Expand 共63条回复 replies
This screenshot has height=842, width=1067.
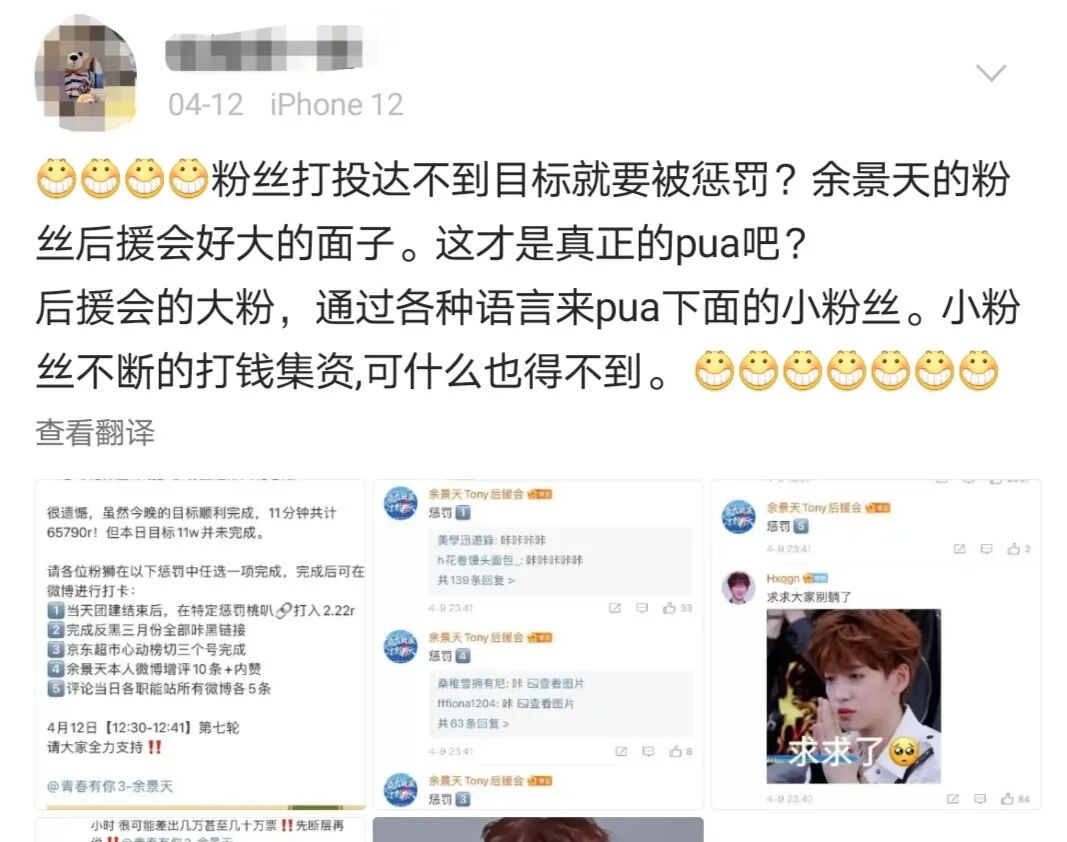point(473,724)
